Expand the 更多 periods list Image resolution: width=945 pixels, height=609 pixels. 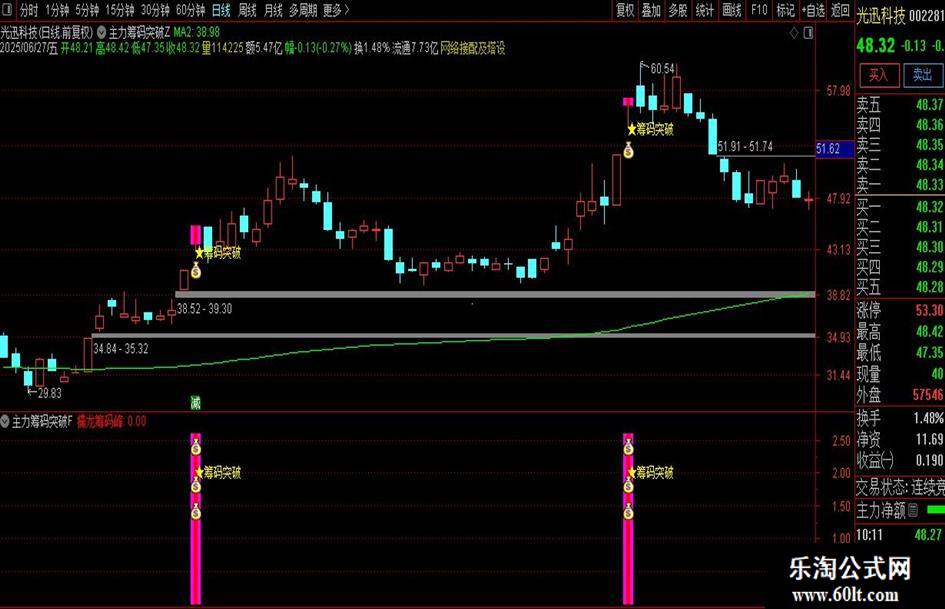pos(336,10)
